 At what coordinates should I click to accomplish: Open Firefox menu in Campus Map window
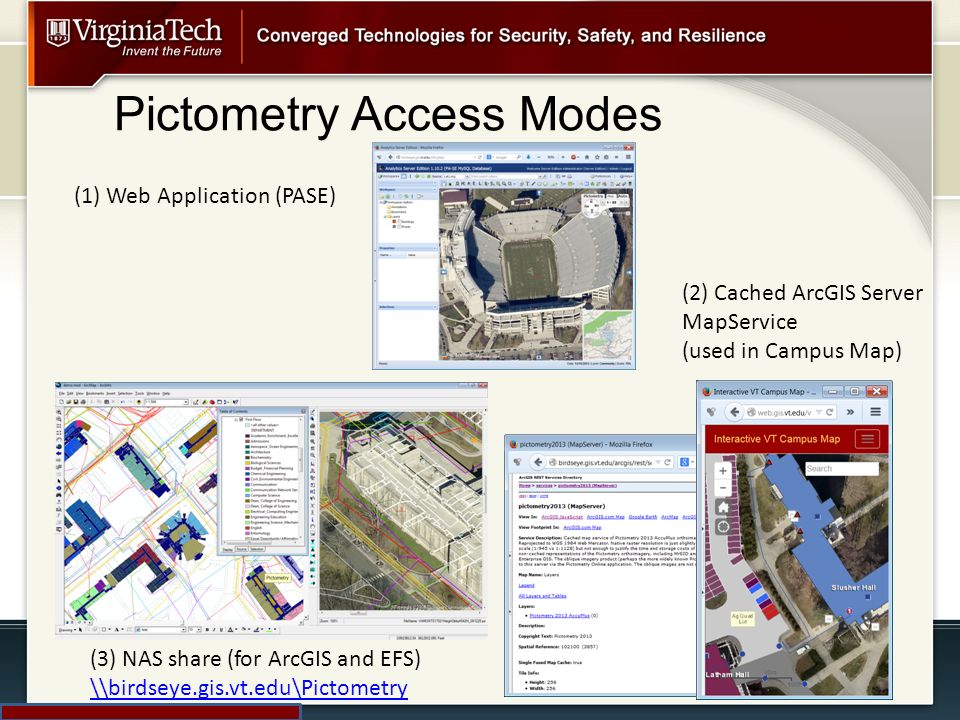[x=876, y=412]
